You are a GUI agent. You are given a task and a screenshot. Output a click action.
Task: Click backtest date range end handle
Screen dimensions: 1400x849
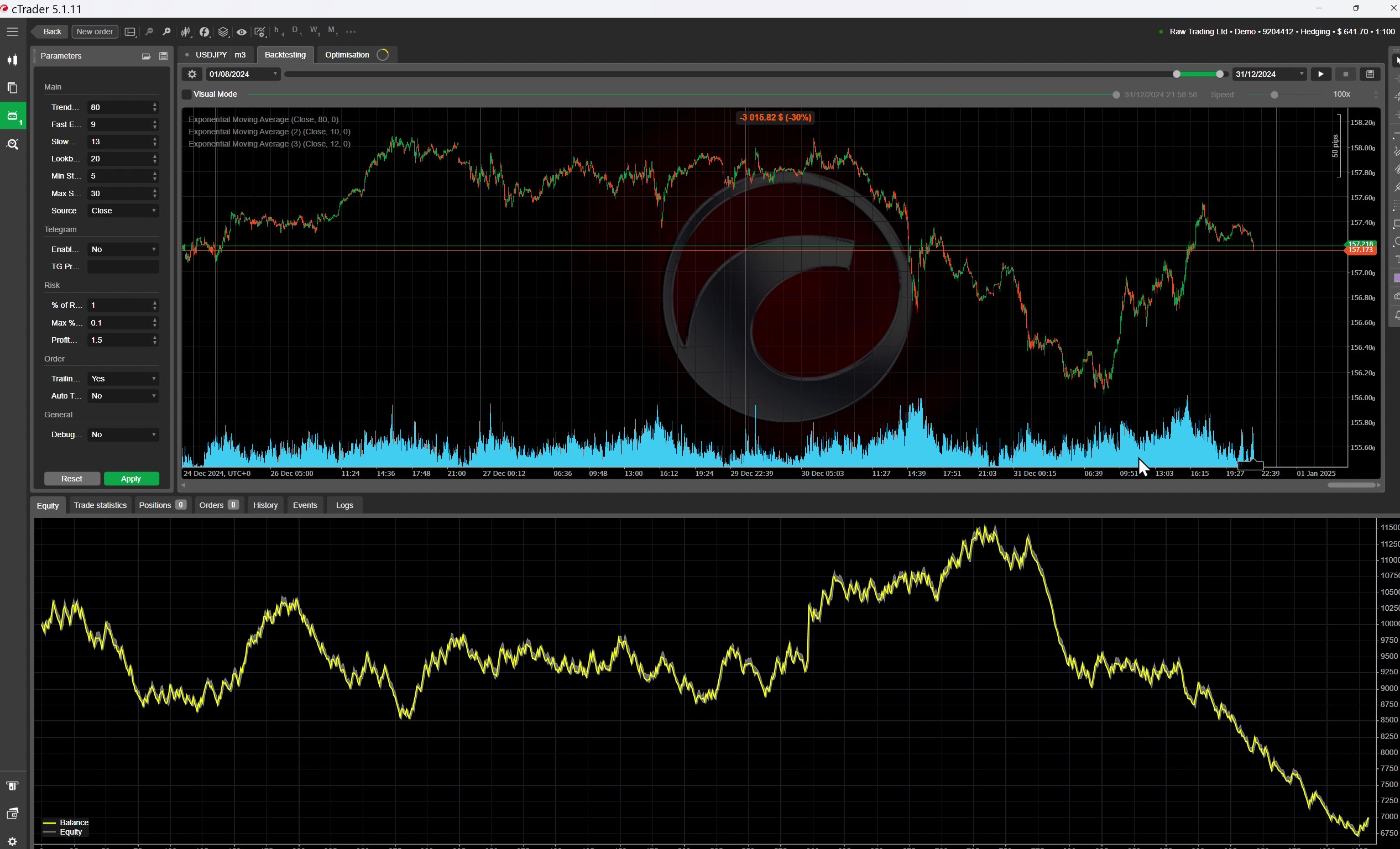[x=1220, y=74]
